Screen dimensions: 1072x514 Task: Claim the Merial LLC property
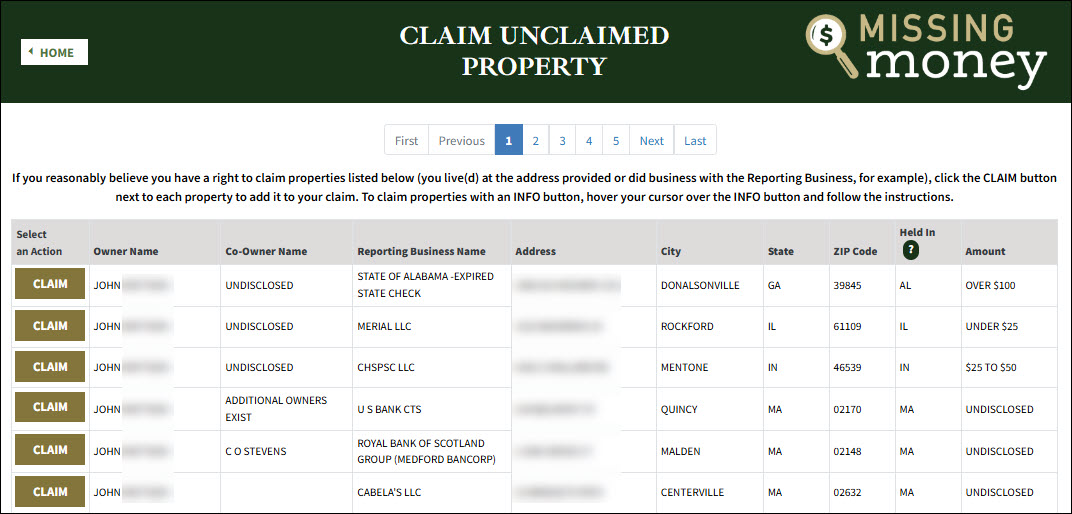pos(50,326)
